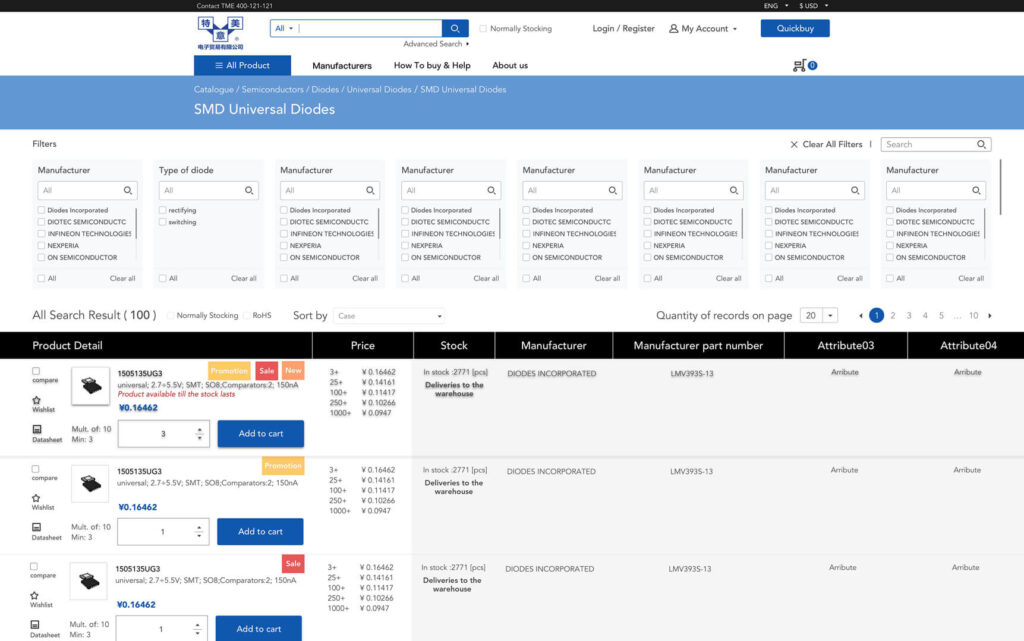Click the magnifier icon in Type of diode filter
Viewport: 1024px width, 641px height.
point(249,191)
